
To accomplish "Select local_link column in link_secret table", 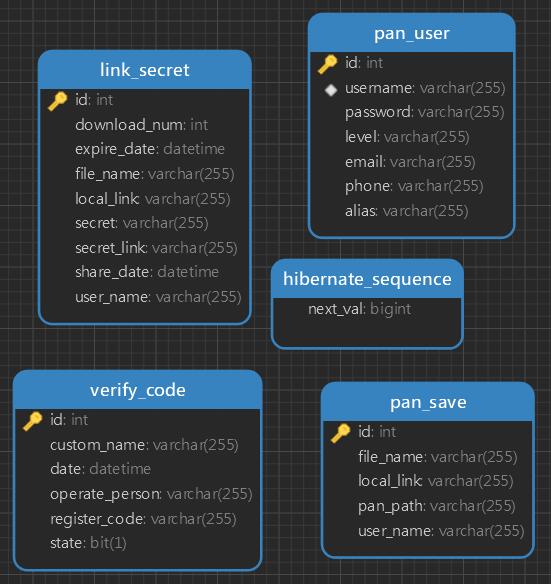I will 153,199.
